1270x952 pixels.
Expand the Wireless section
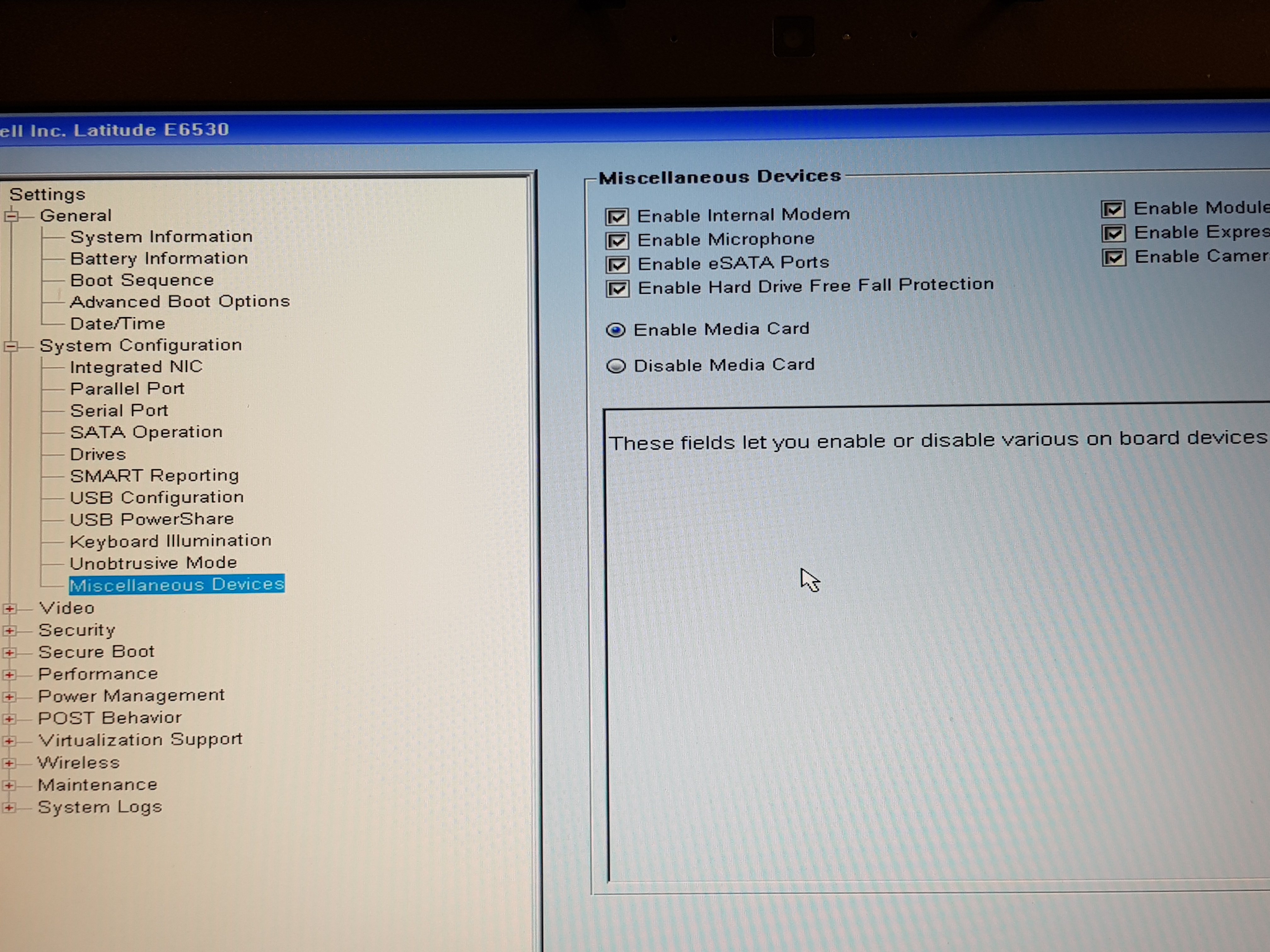point(9,764)
